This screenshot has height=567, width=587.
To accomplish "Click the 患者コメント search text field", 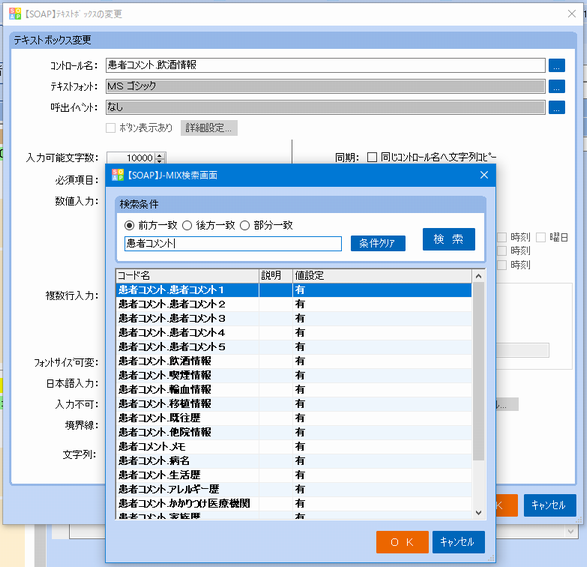I will coord(233,244).
